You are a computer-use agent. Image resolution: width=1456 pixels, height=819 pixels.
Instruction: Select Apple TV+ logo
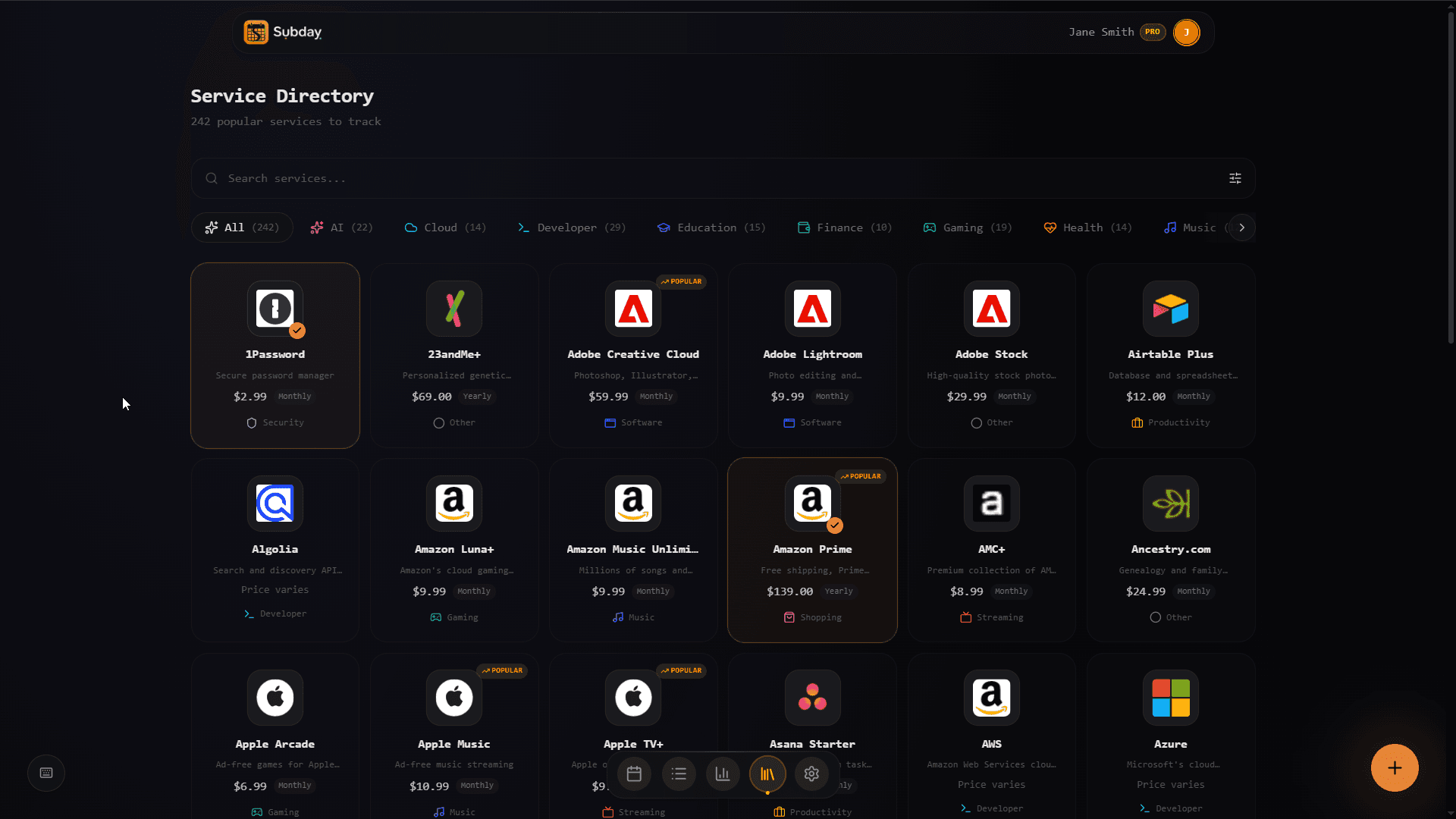click(x=633, y=698)
